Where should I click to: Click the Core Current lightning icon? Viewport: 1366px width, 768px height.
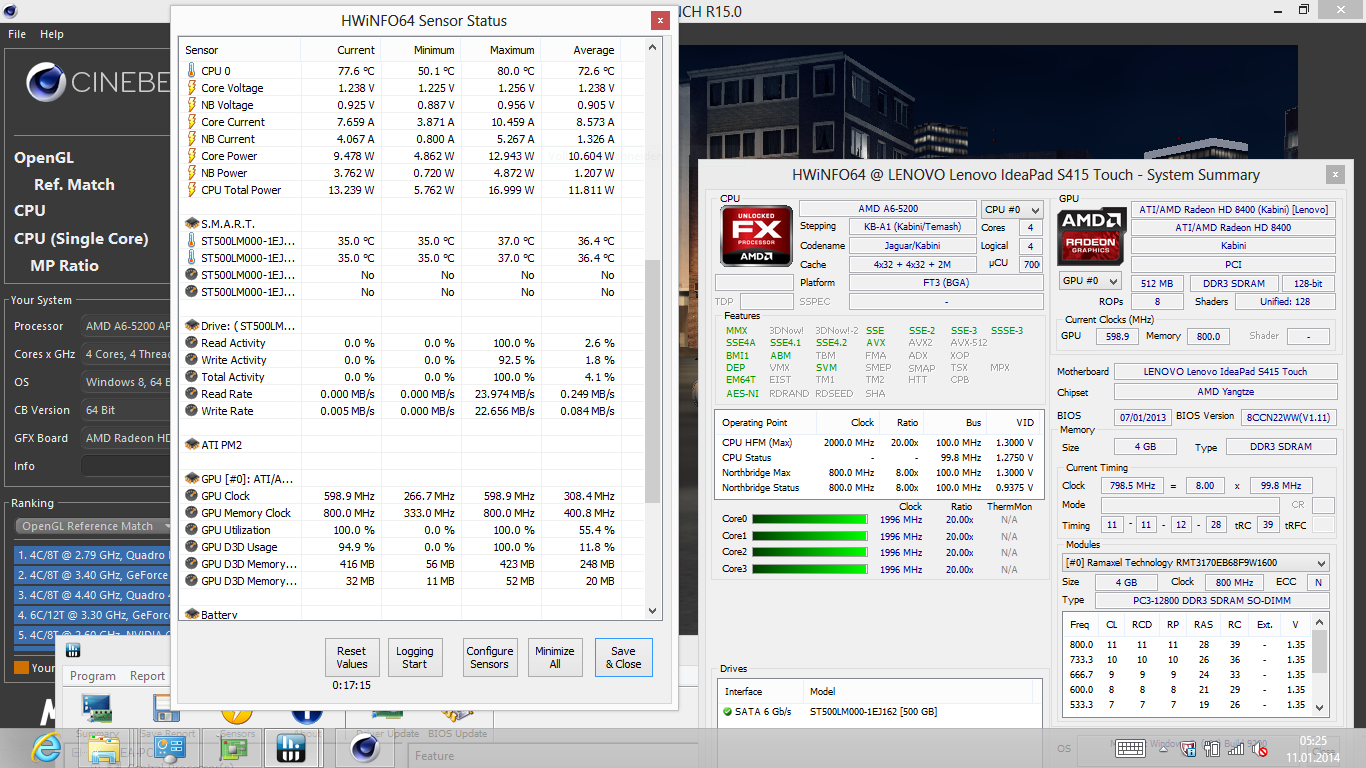click(x=192, y=122)
